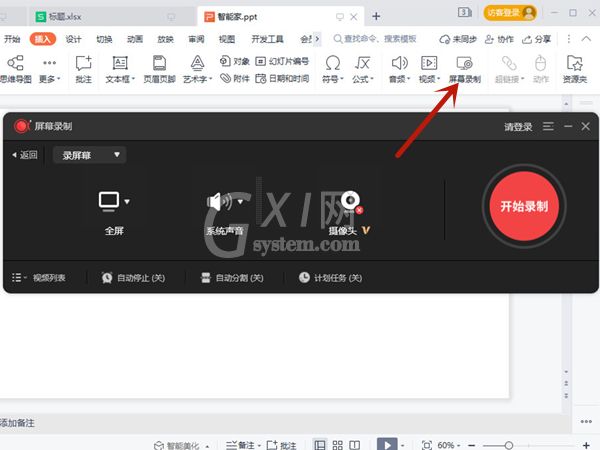Expand more ribbon tabs with the chevron

coord(317,39)
